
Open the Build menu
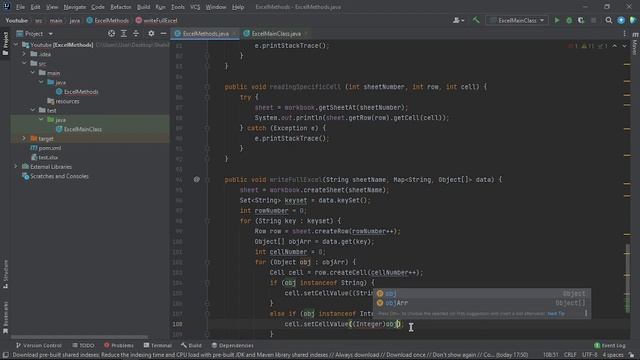coord(143,7)
